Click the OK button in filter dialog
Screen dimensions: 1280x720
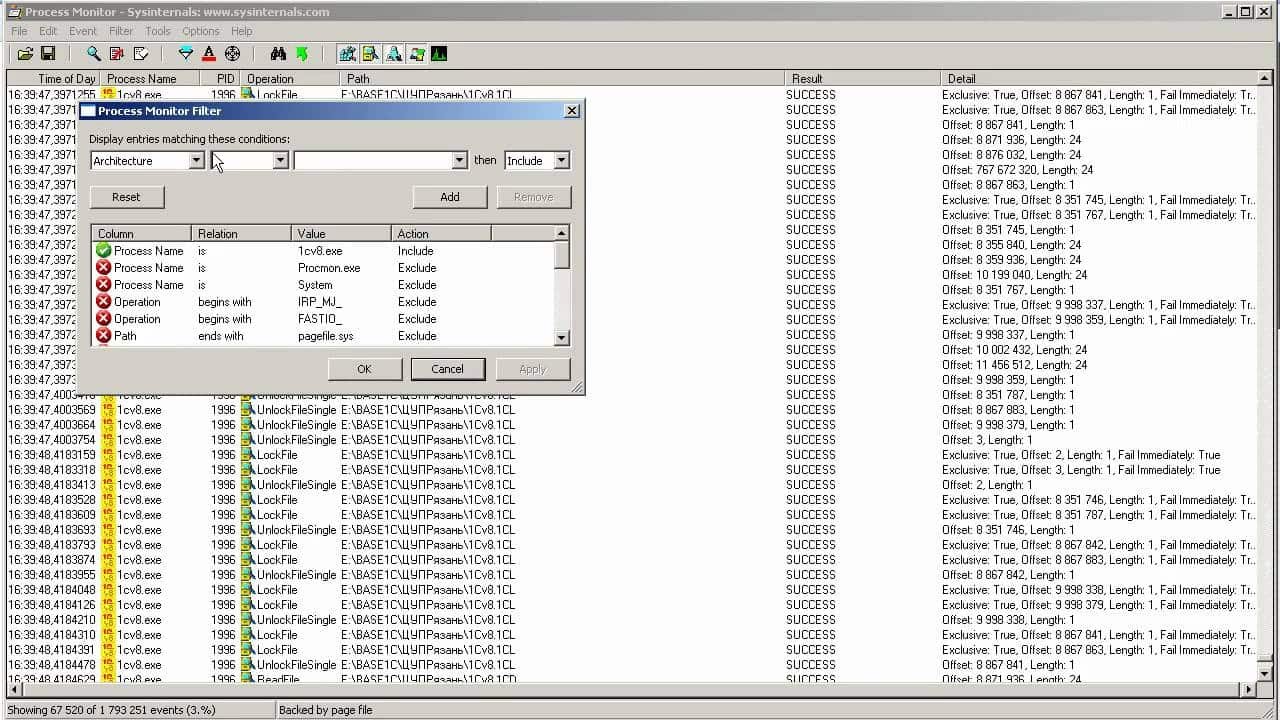(x=364, y=369)
